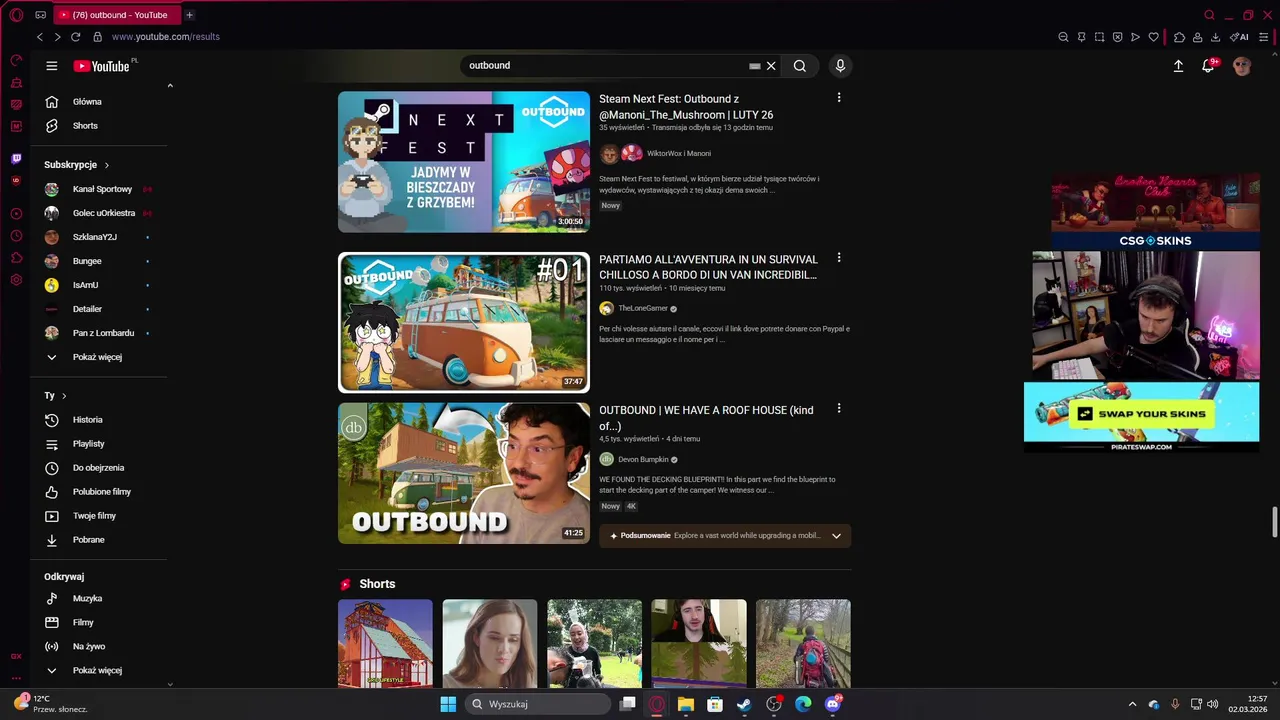Go back to the previous page
This screenshot has width=1280, height=720.
40,37
